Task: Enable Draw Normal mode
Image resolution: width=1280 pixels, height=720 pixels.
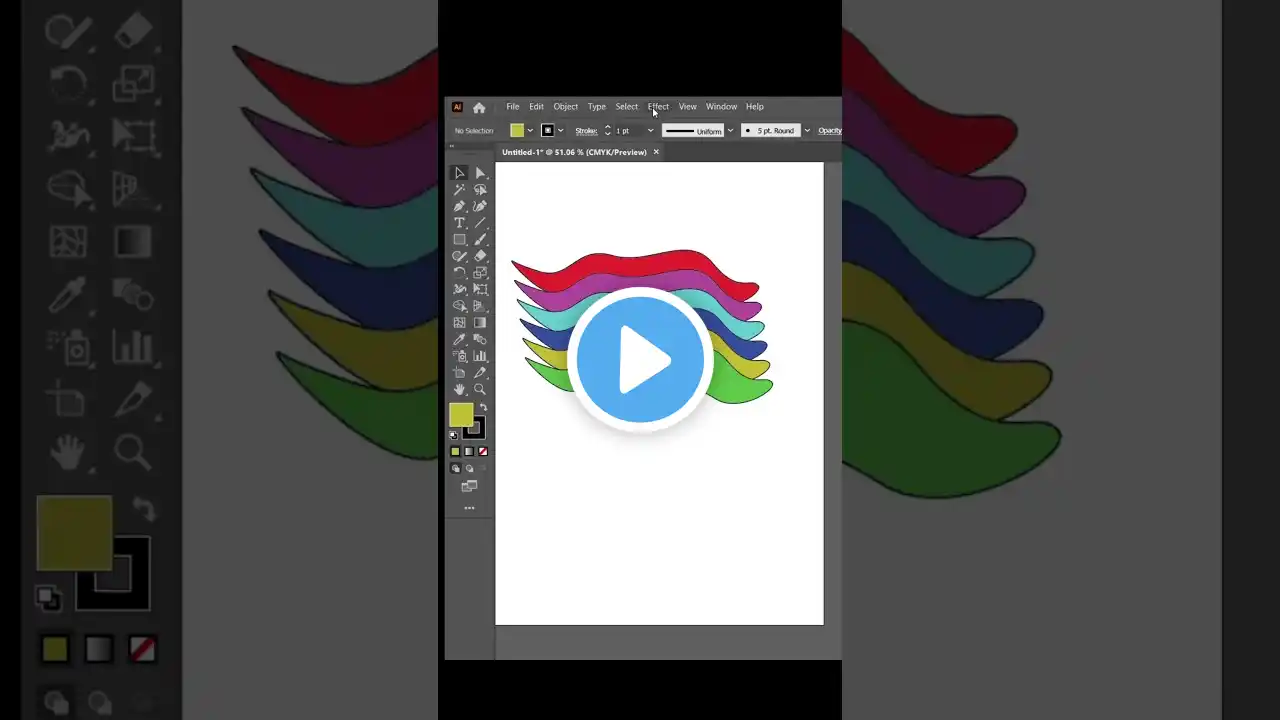Action: click(x=456, y=468)
